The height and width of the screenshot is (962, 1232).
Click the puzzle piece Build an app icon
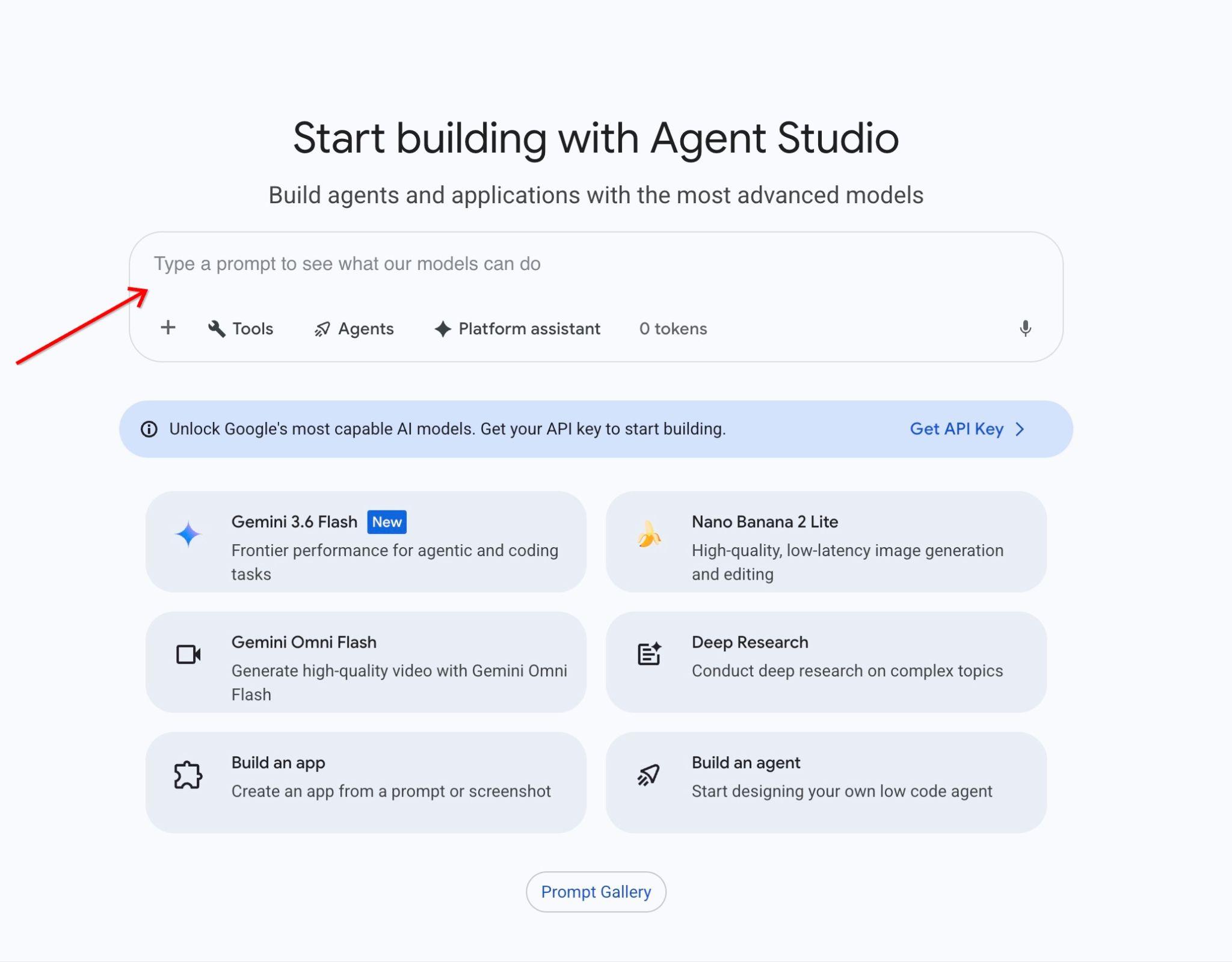(x=188, y=774)
